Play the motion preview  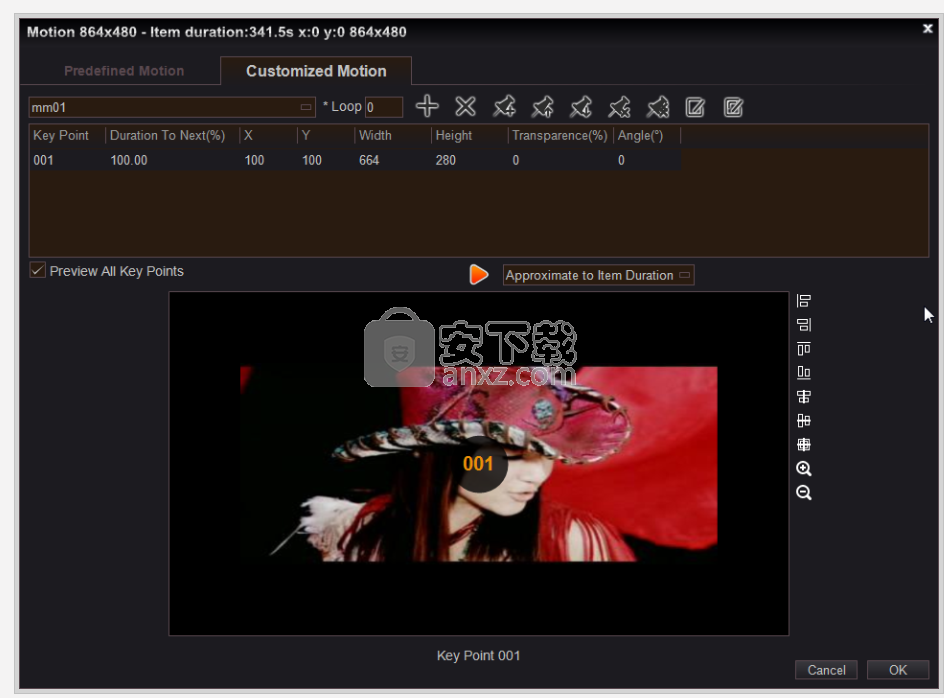click(479, 275)
